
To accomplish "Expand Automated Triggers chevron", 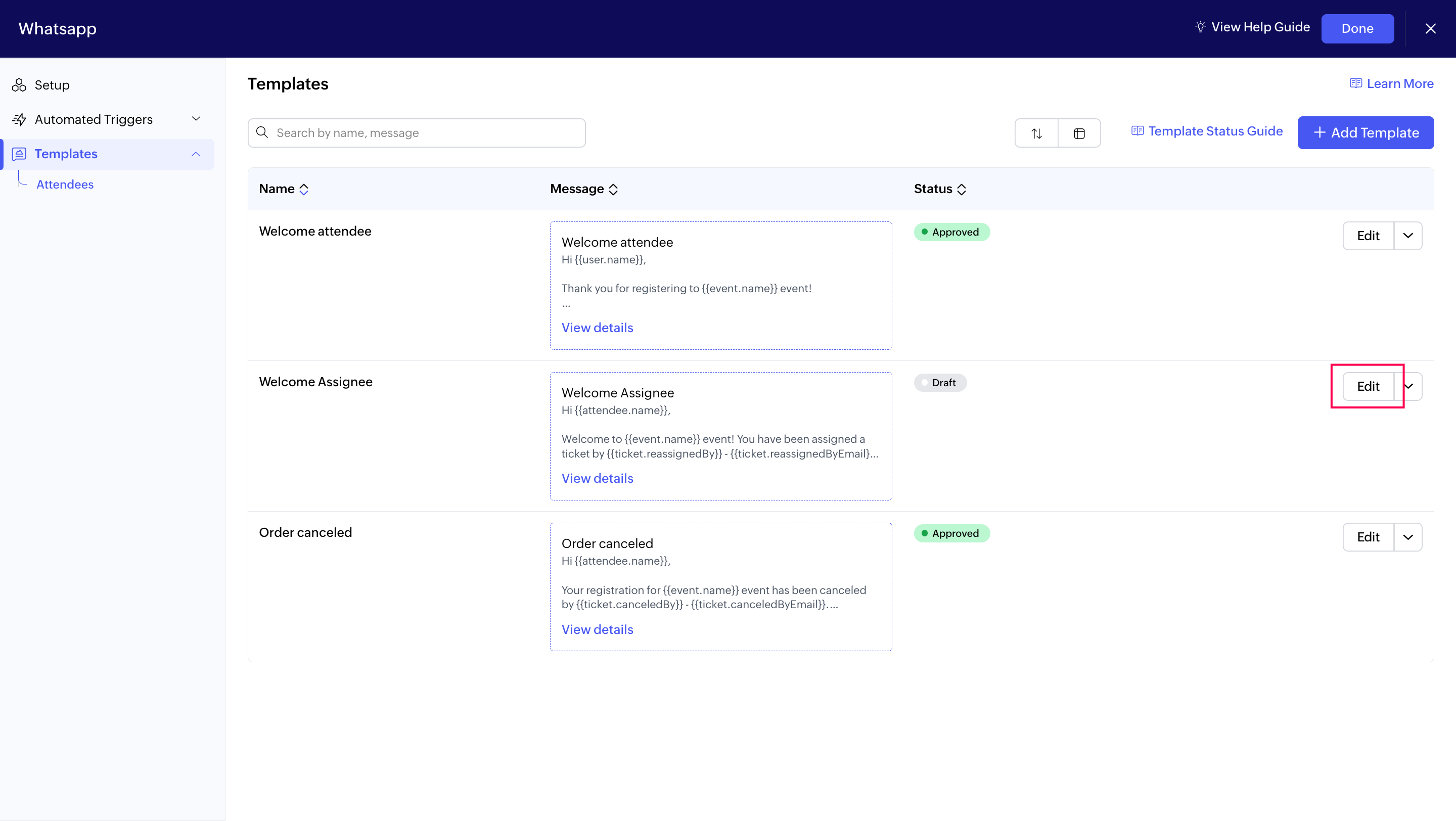I will coord(196,119).
